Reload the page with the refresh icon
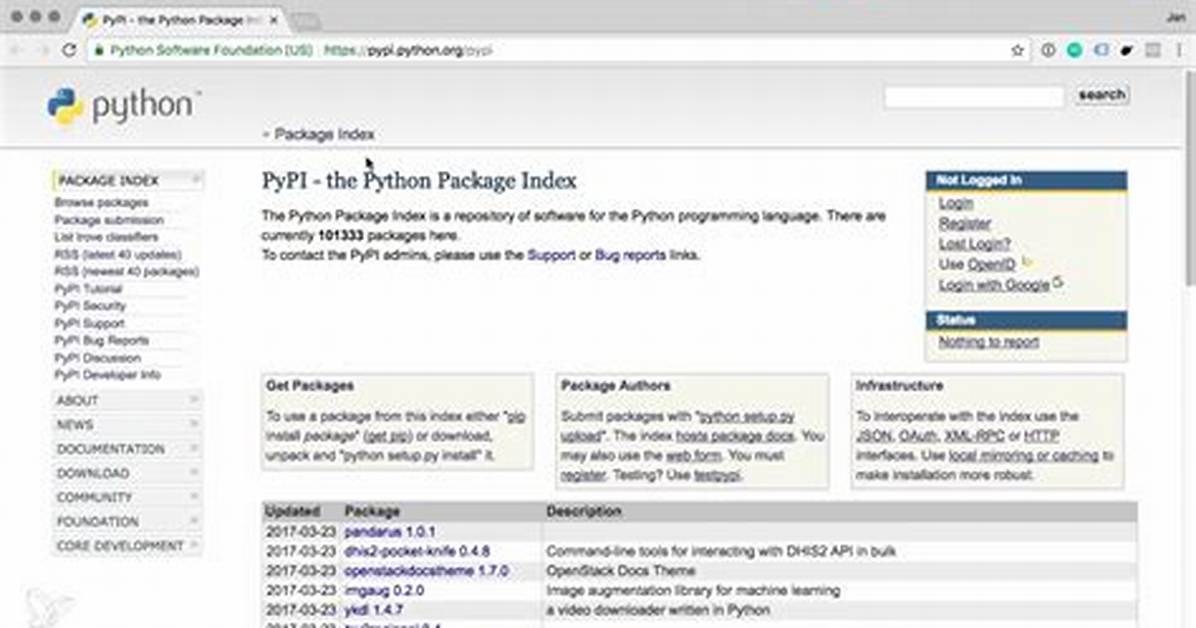Viewport: 1196px width, 628px height. click(69, 50)
